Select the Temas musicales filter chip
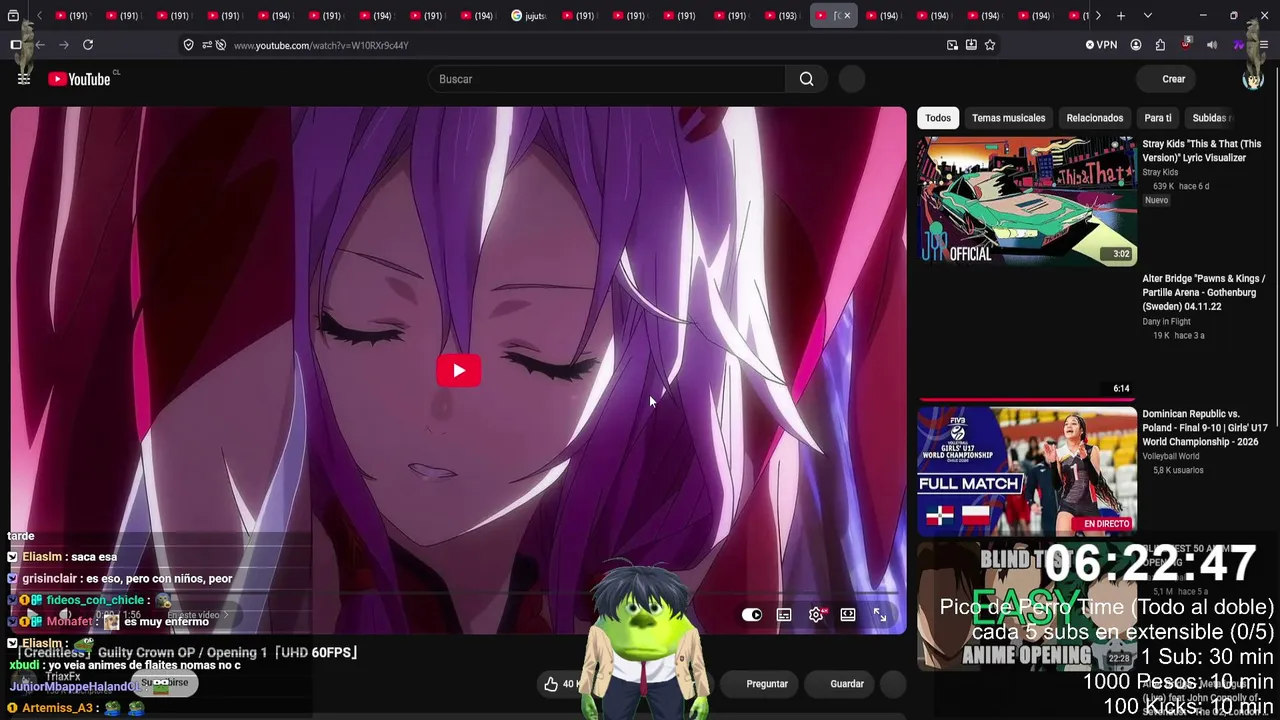The height and width of the screenshot is (720, 1280). tap(1008, 118)
